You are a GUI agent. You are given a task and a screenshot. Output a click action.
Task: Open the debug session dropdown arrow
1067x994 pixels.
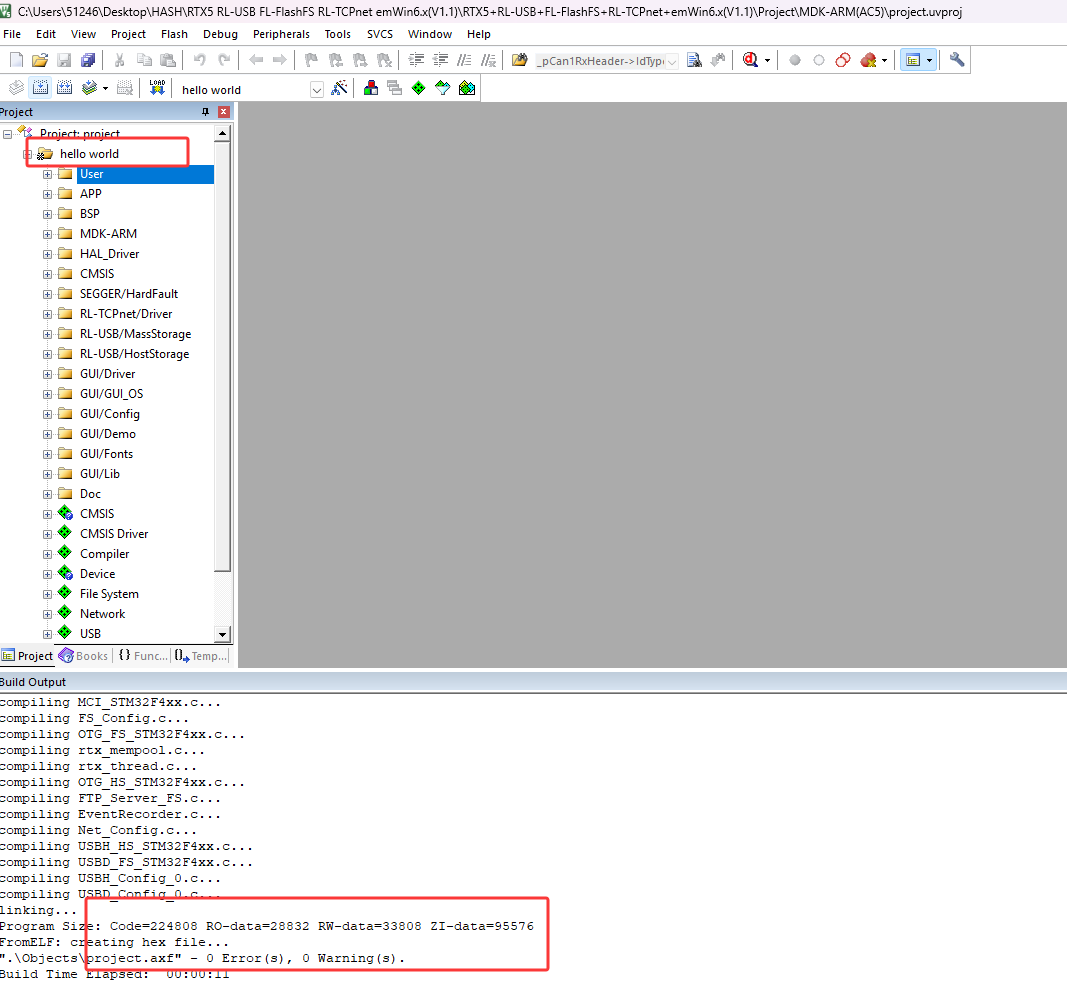pos(768,61)
